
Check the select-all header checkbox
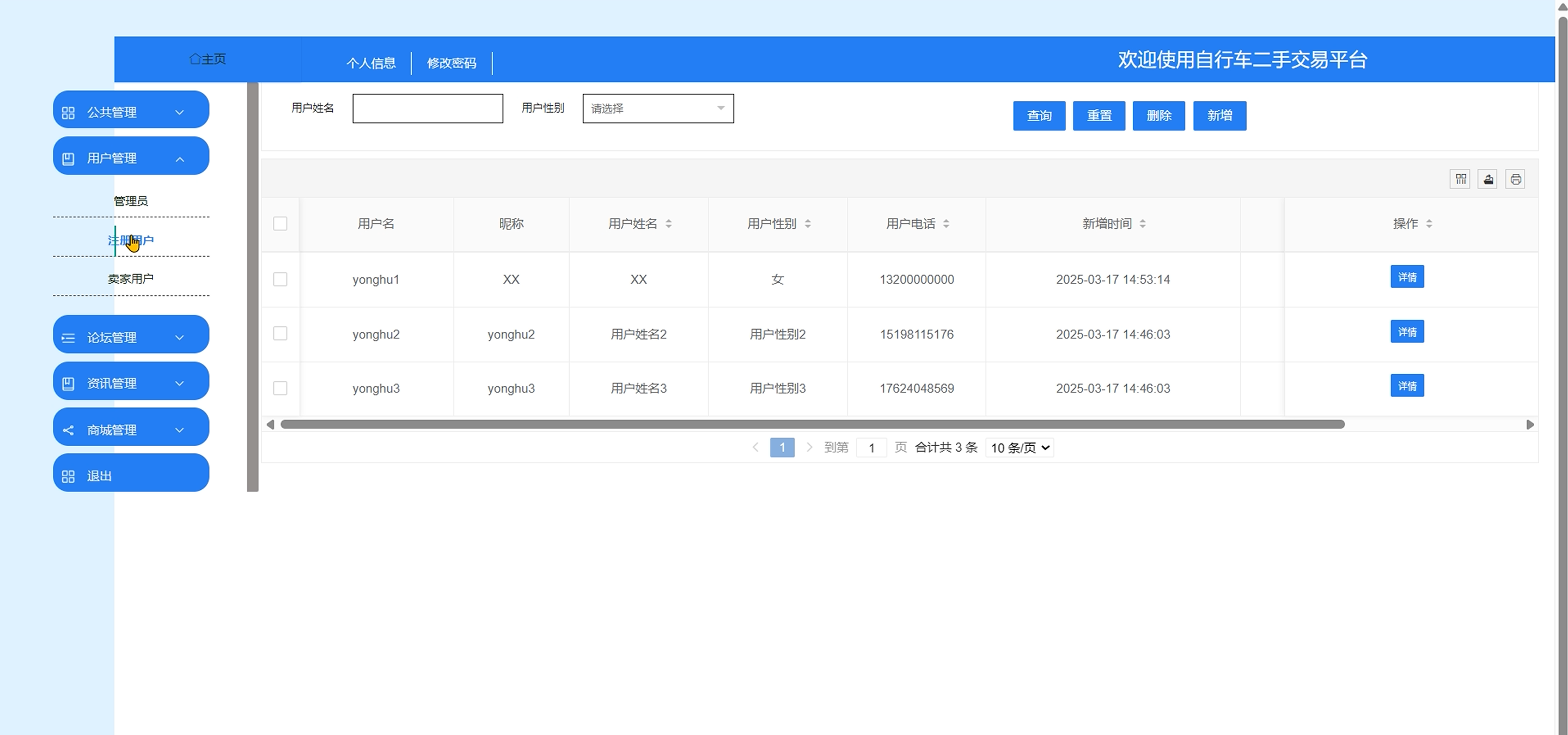280,223
